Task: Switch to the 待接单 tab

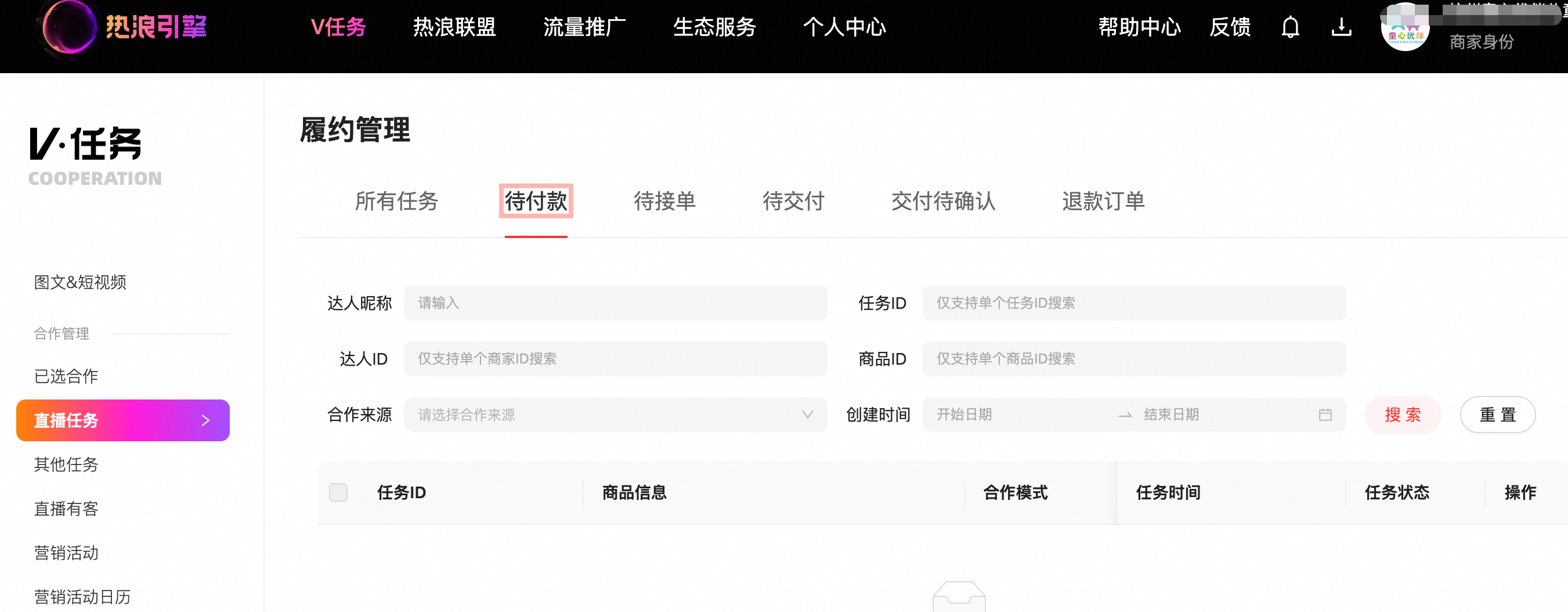Action: click(x=664, y=201)
